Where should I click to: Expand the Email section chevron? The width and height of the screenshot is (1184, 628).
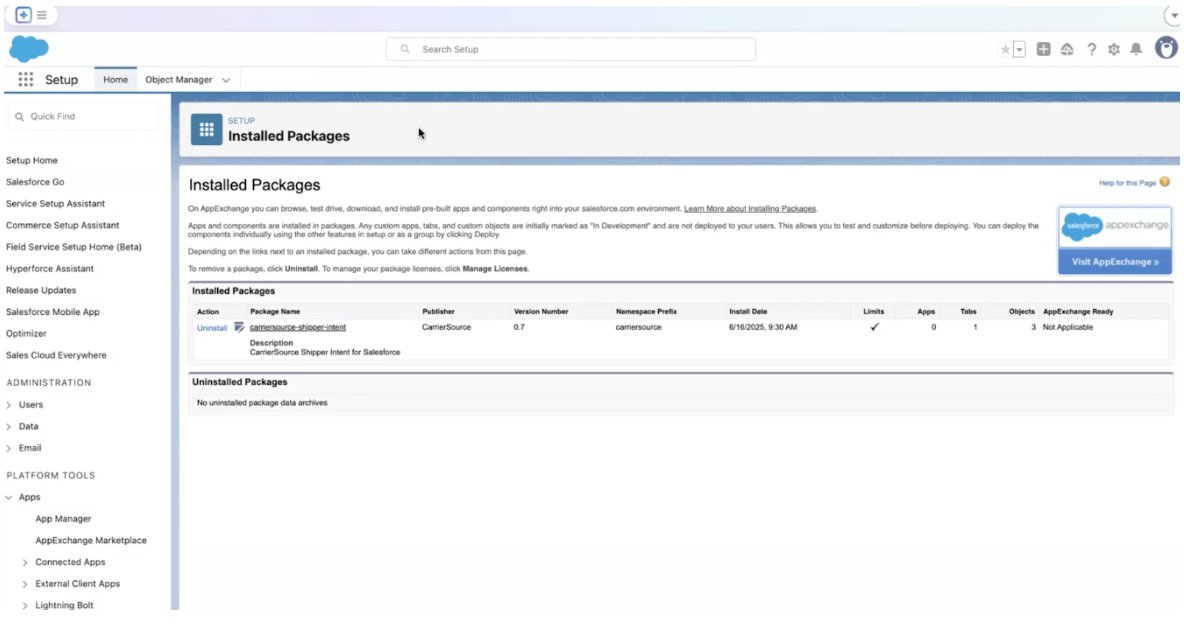(x=9, y=448)
